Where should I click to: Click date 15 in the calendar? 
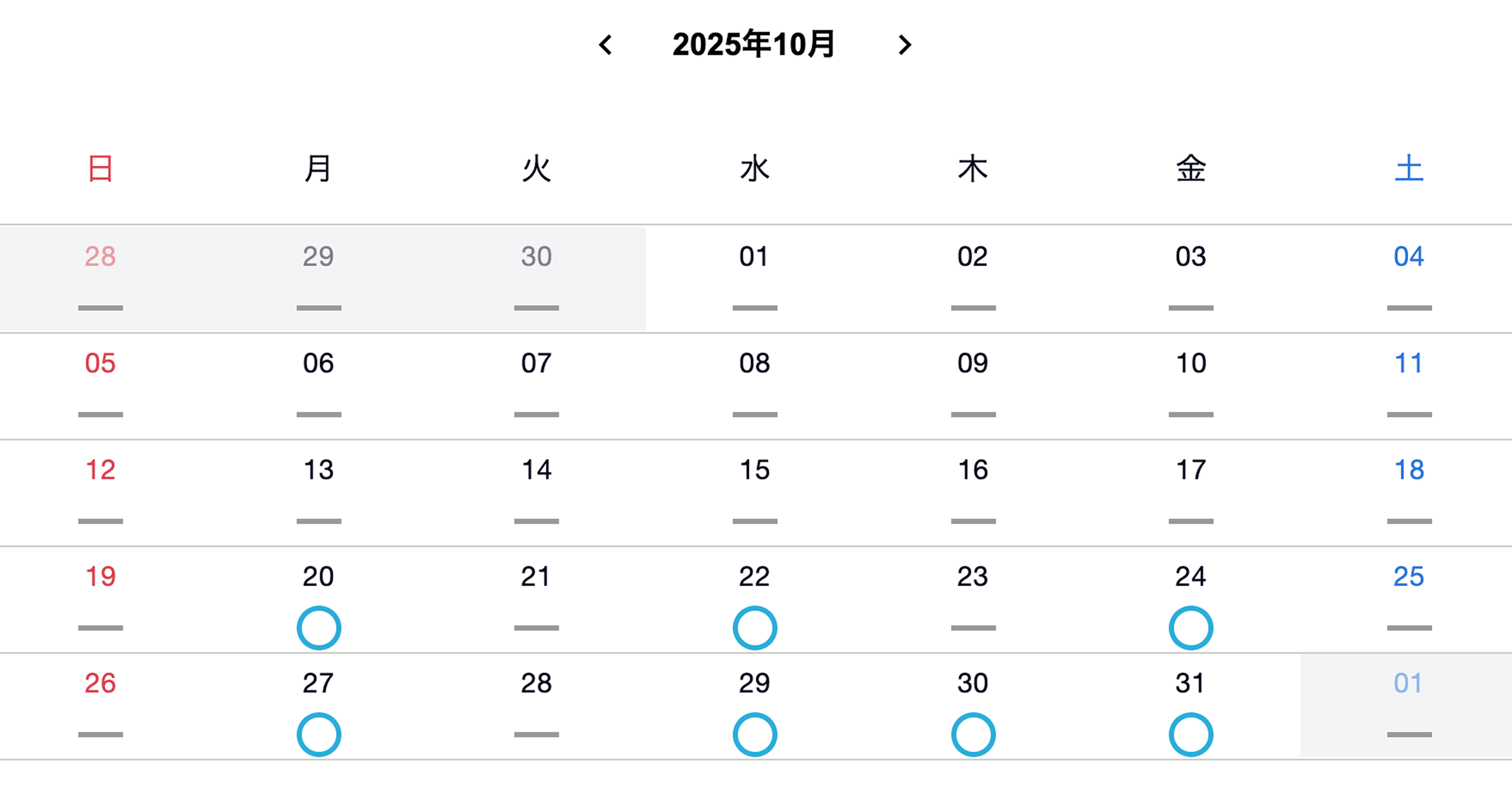pyautogui.click(x=754, y=470)
